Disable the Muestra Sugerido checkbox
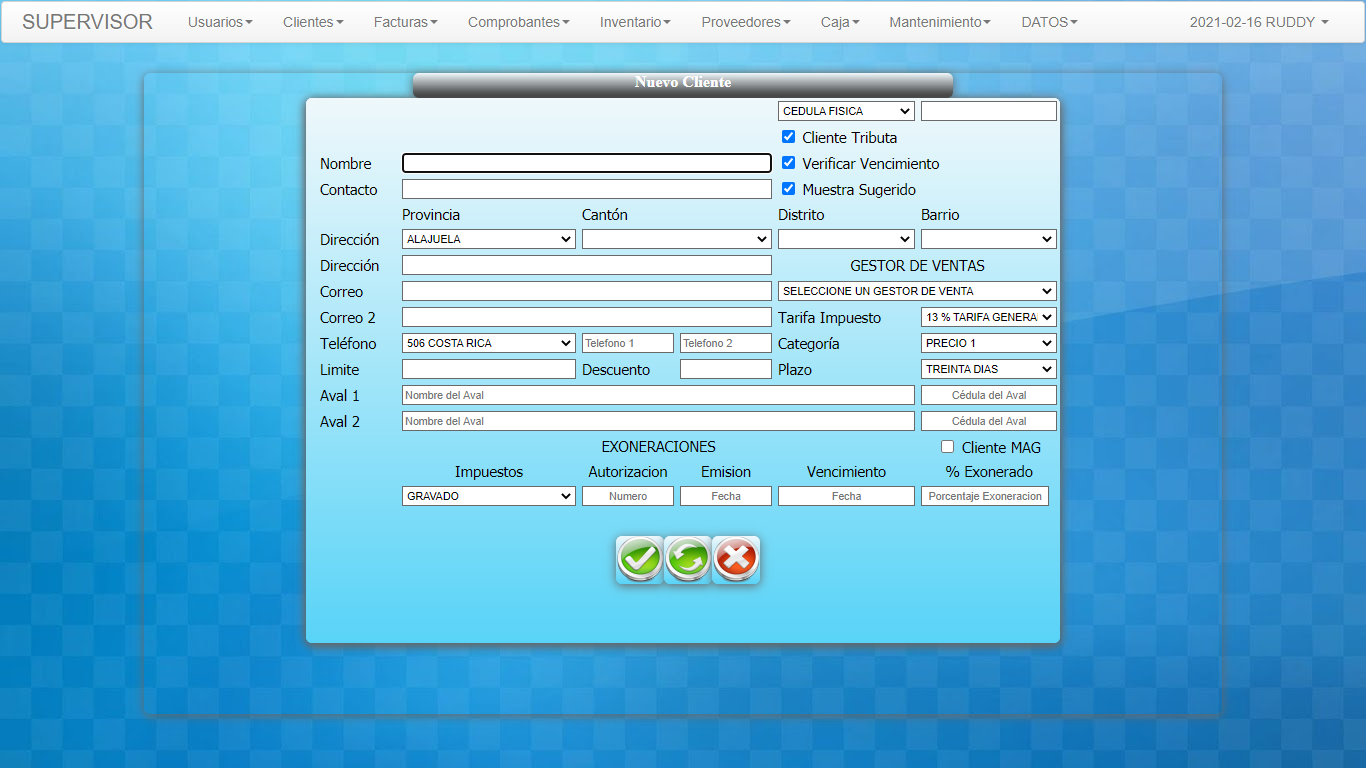 tap(789, 189)
